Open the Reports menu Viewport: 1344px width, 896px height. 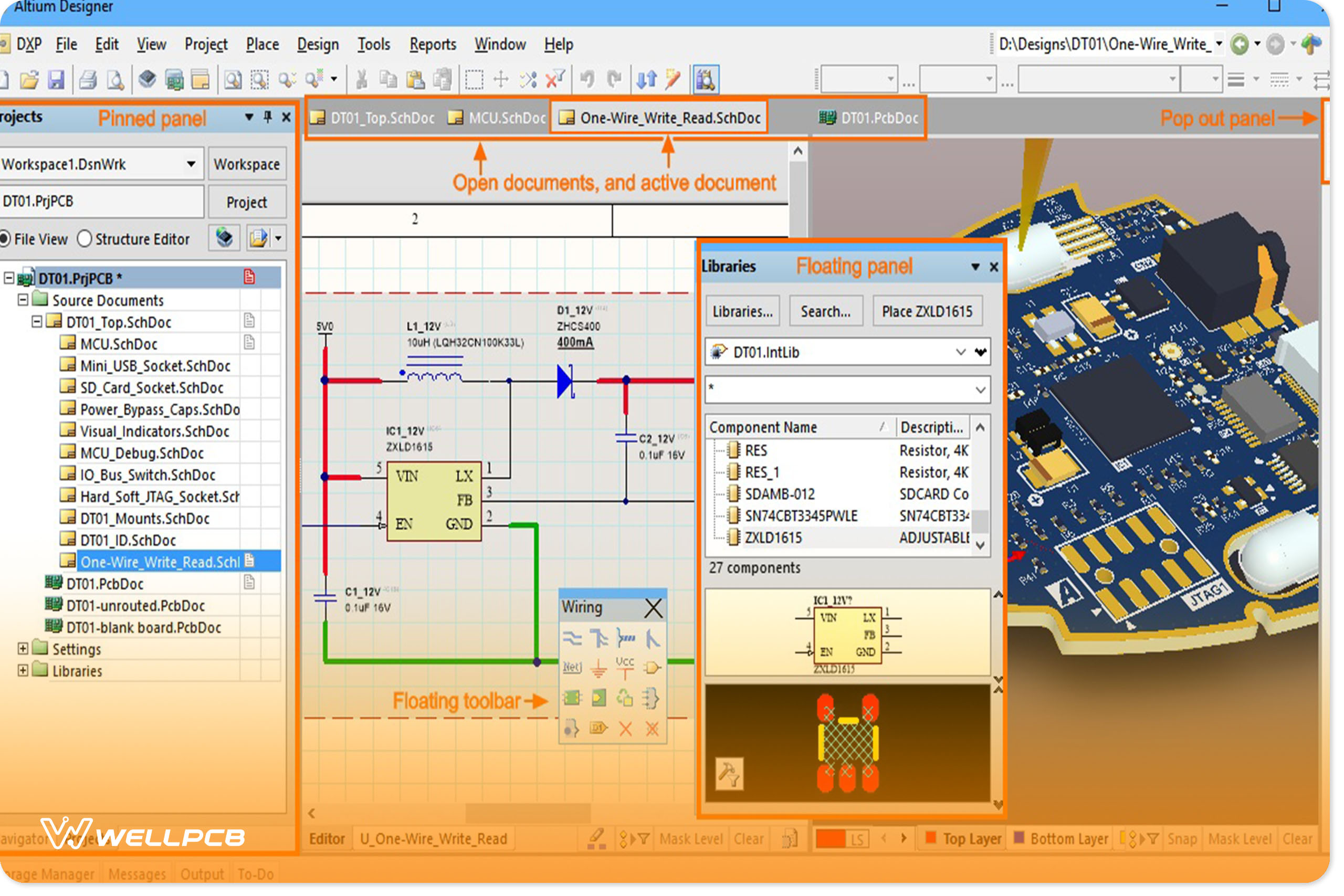click(434, 44)
